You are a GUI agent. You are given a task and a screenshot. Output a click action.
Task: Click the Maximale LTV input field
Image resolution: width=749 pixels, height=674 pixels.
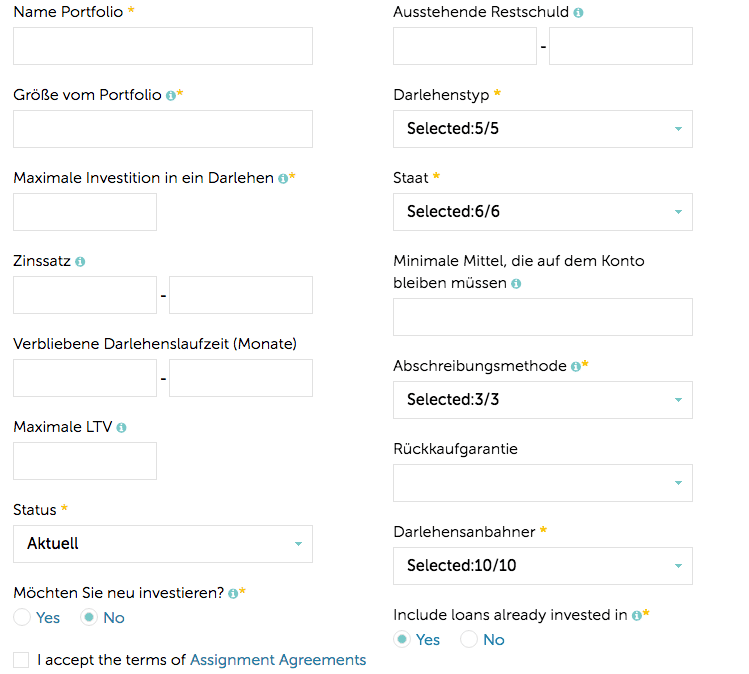(x=85, y=461)
